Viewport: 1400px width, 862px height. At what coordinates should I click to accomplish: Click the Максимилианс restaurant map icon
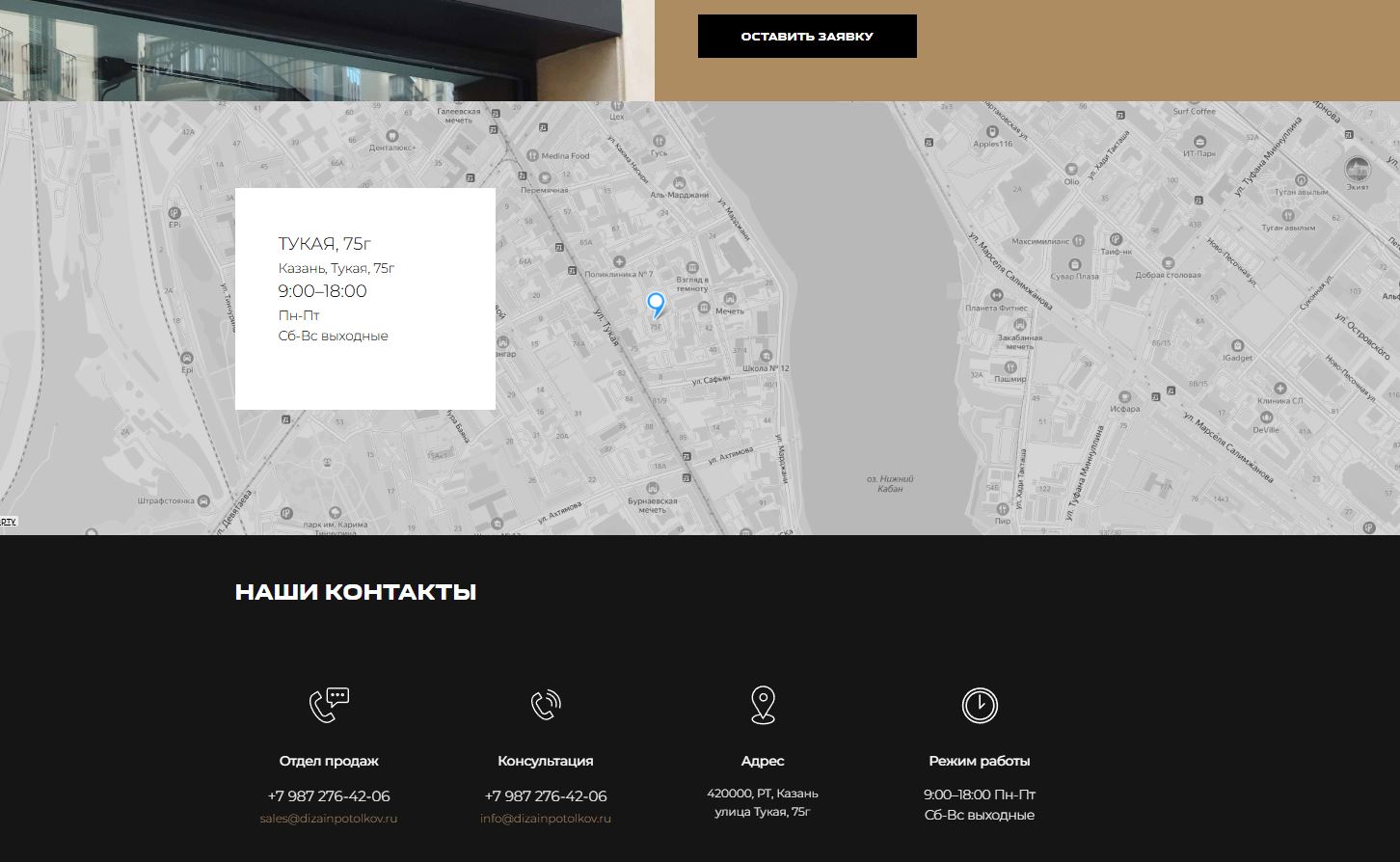(1078, 240)
